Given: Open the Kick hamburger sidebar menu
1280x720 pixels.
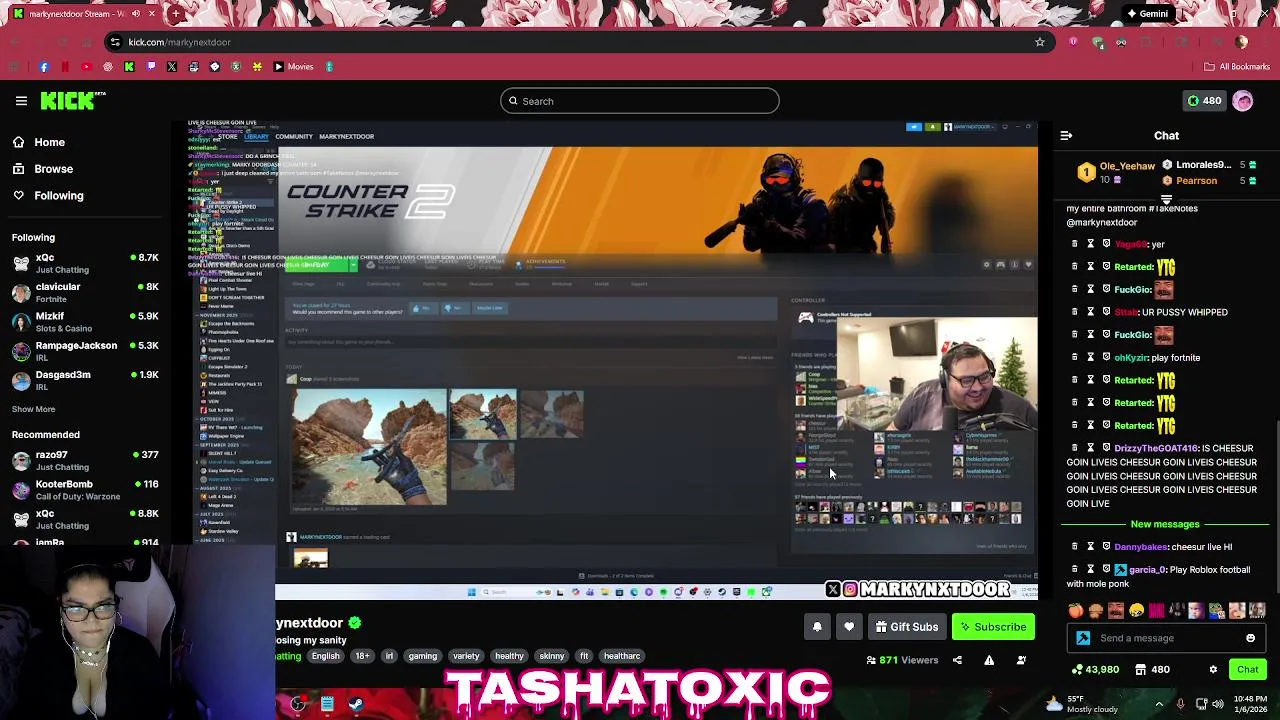Looking at the screenshot, I should click(x=21, y=101).
